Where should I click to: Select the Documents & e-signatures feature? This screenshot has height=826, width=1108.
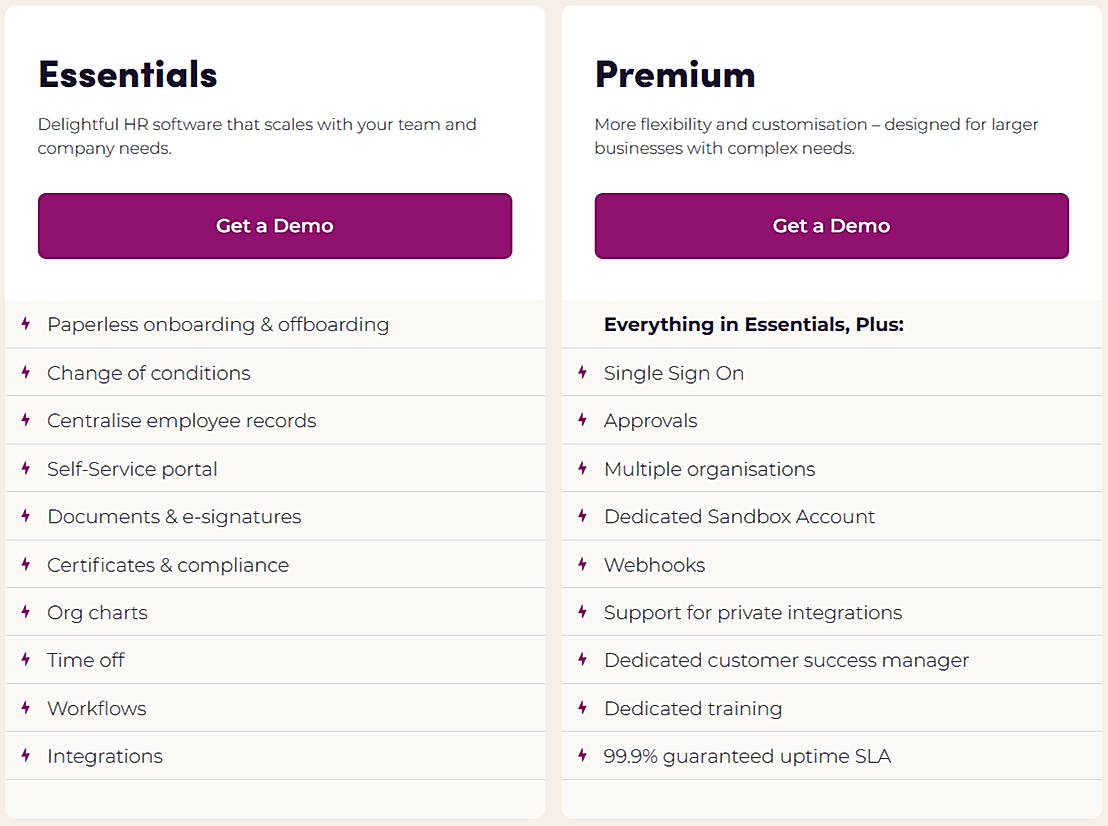point(174,517)
